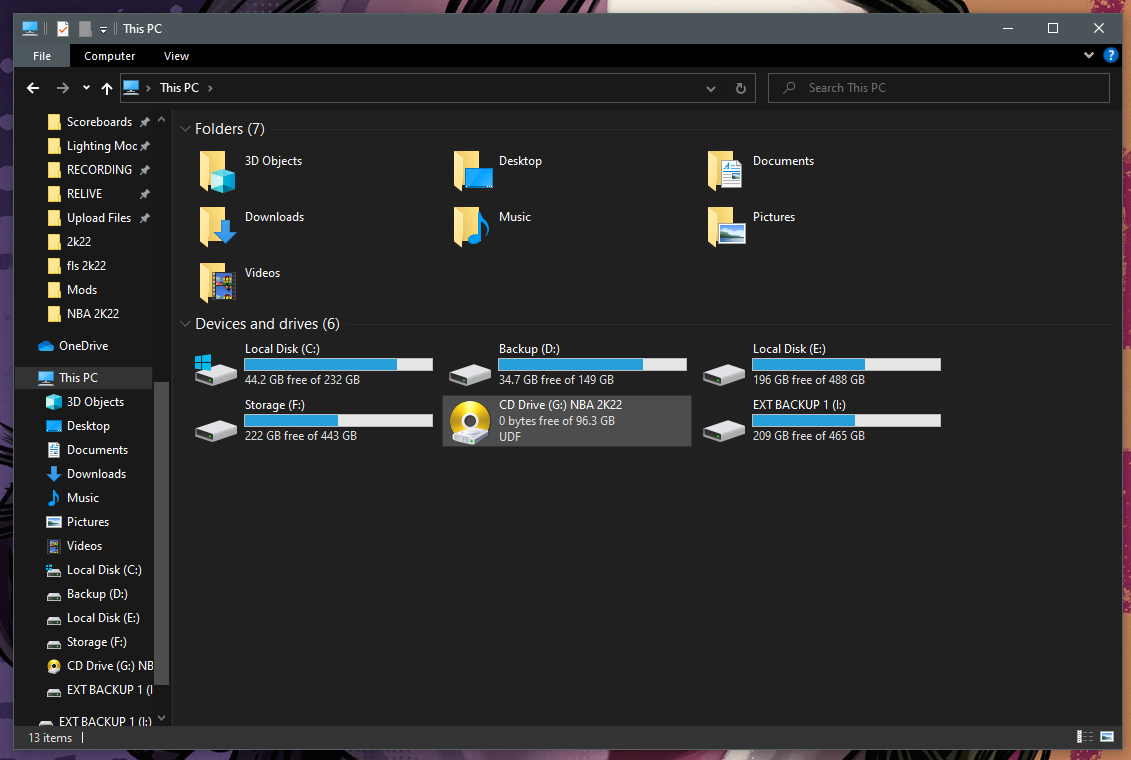The height and width of the screenshot is (760, 1131).
Task: Click the Search This PC field
Action: 938,88
